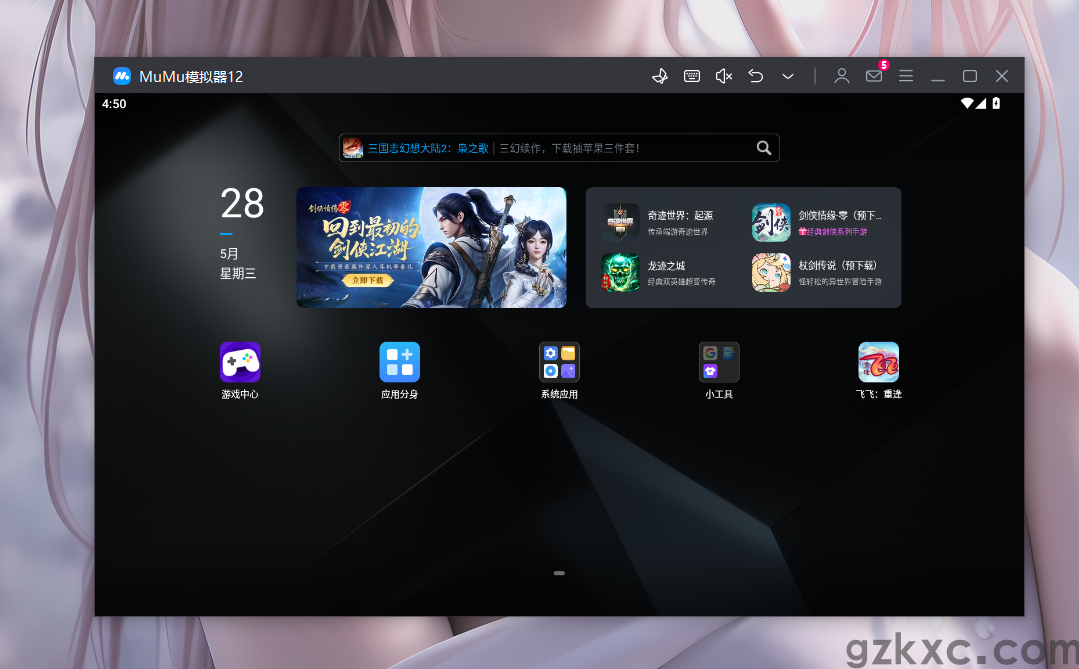
Task: Click the game icon in search bar
Action: (x=353, y=147)
